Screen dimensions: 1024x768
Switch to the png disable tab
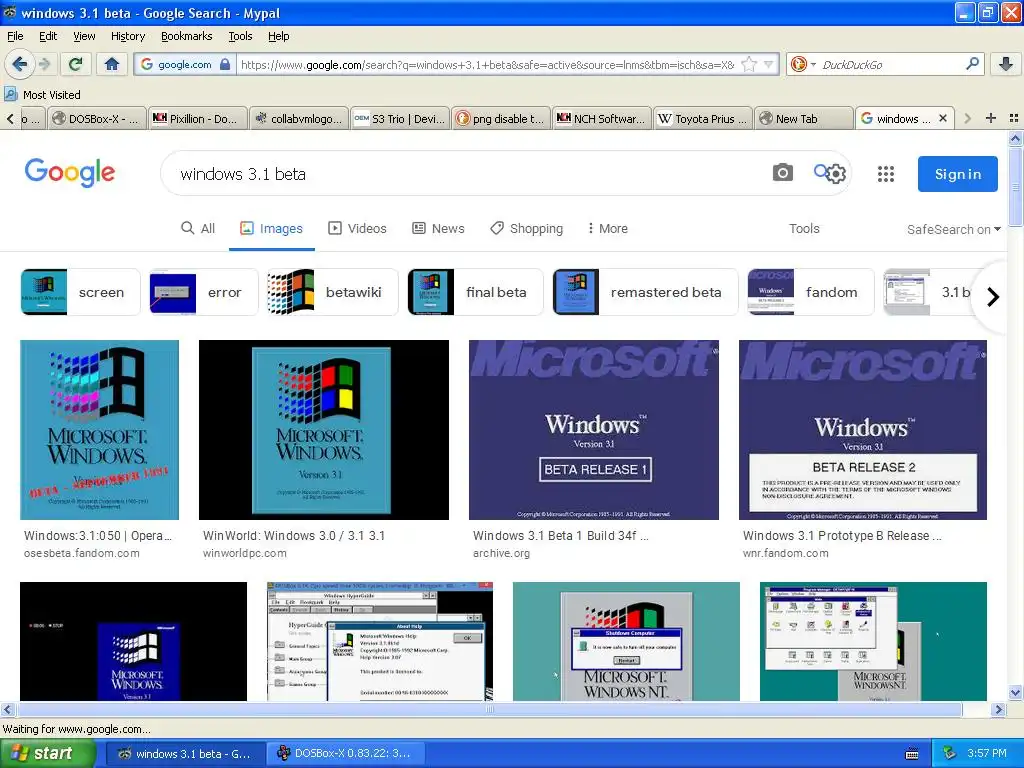pyautogui.click(x=500, y=119)
